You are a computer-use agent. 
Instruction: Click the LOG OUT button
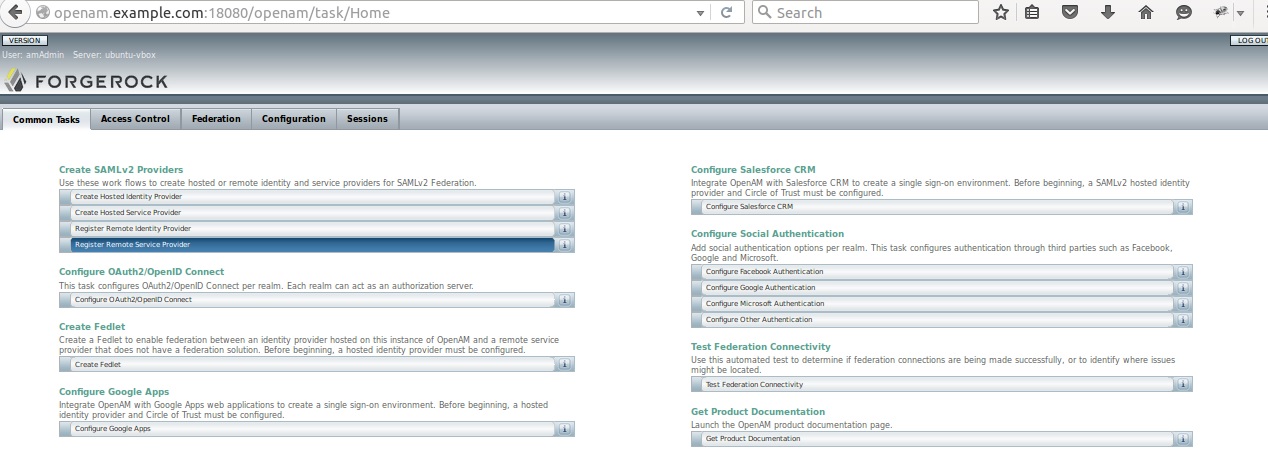click(x=1249, y=40)
